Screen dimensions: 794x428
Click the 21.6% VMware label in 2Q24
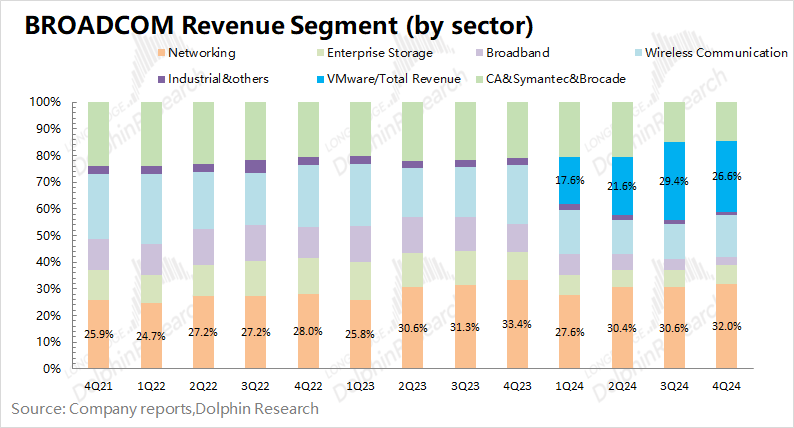click(622, 186)
